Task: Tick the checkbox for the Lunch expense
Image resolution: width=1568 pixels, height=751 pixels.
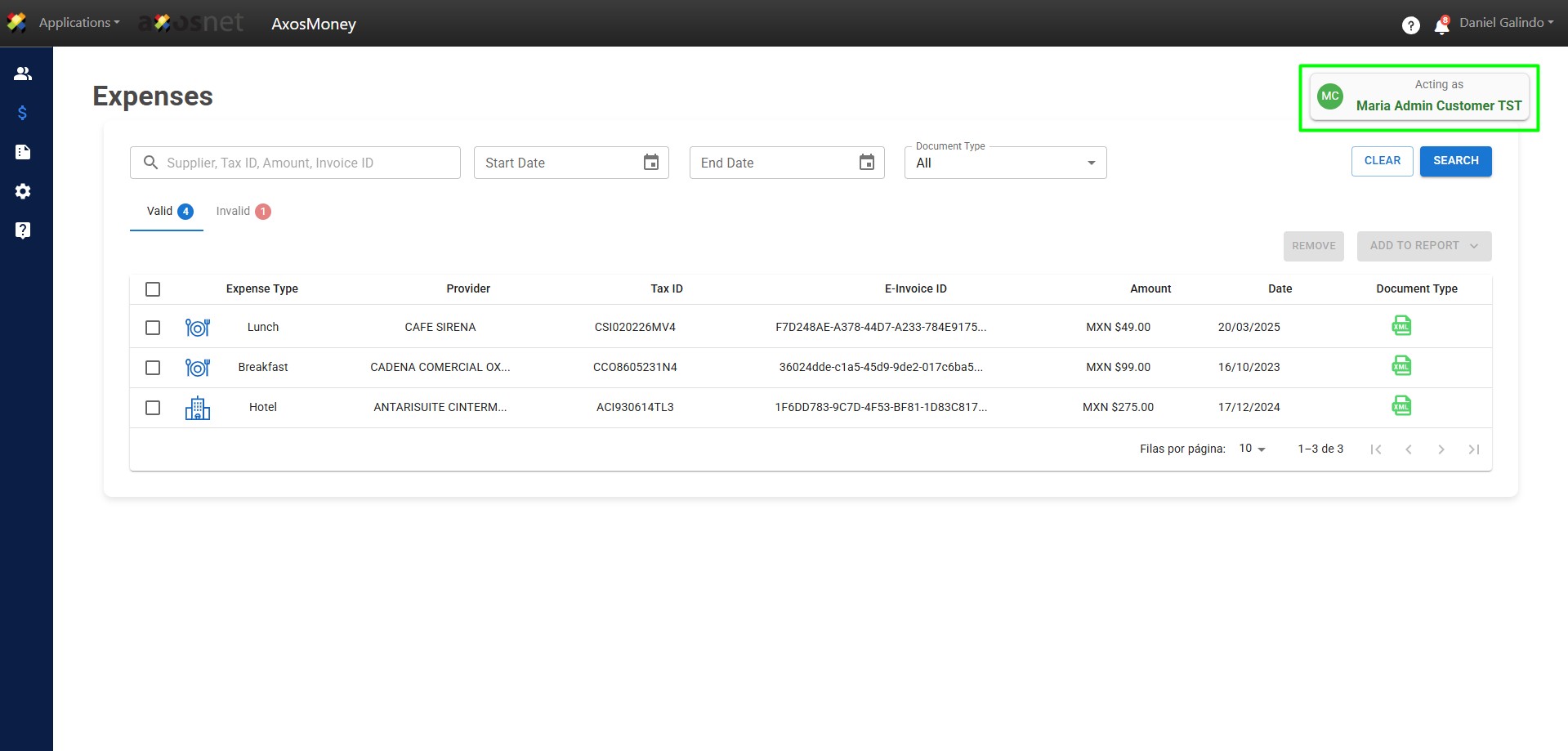Action: (x=153, y=328)
